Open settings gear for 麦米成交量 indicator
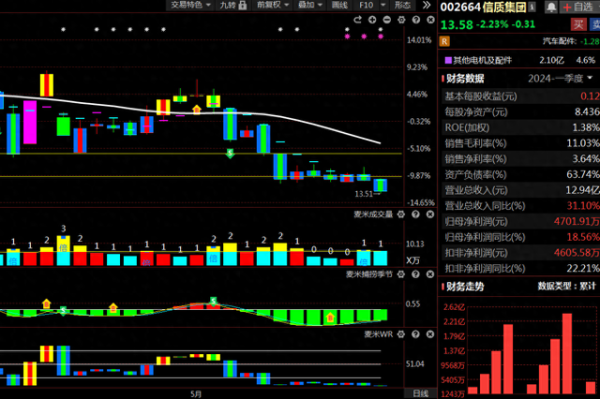Image resolution: width=600 pixels, height=399 pixels. (x=401, y=214)
